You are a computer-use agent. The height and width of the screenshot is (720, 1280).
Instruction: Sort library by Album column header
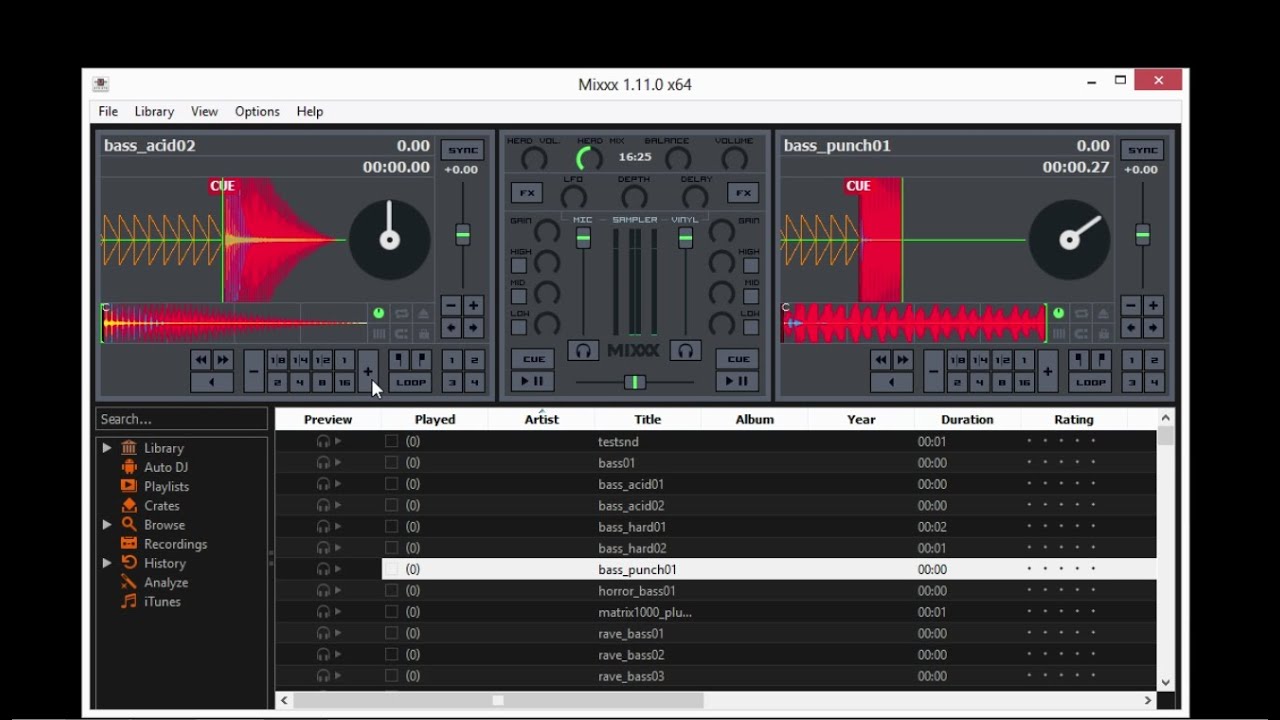755,419
